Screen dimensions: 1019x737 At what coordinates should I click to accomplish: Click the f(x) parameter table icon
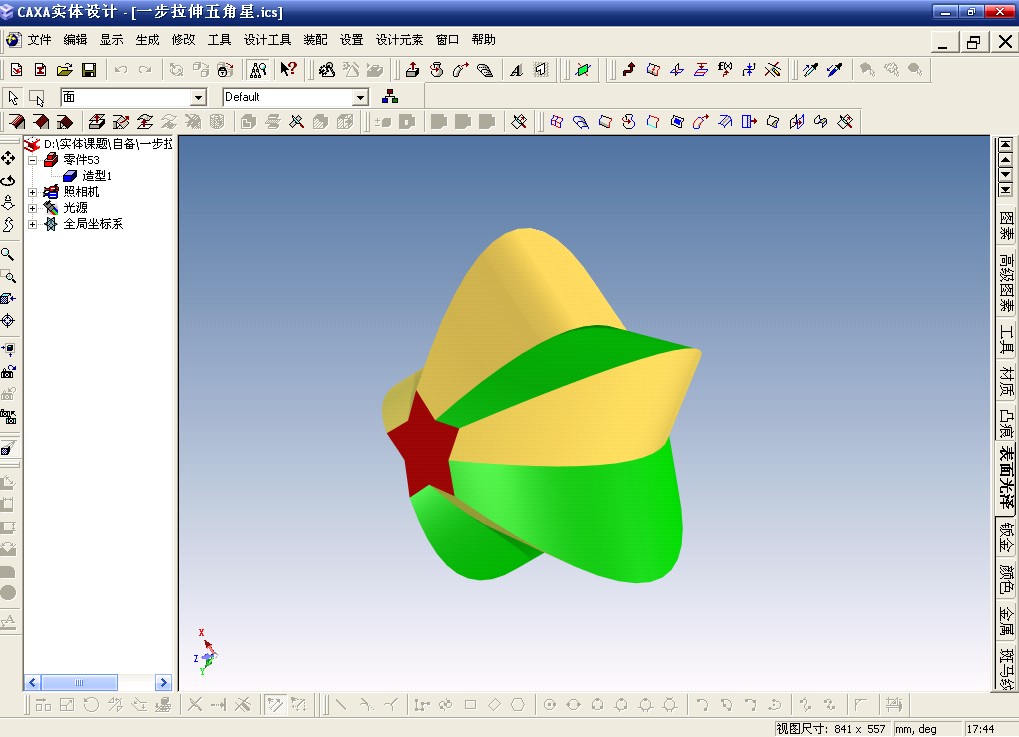725,70
